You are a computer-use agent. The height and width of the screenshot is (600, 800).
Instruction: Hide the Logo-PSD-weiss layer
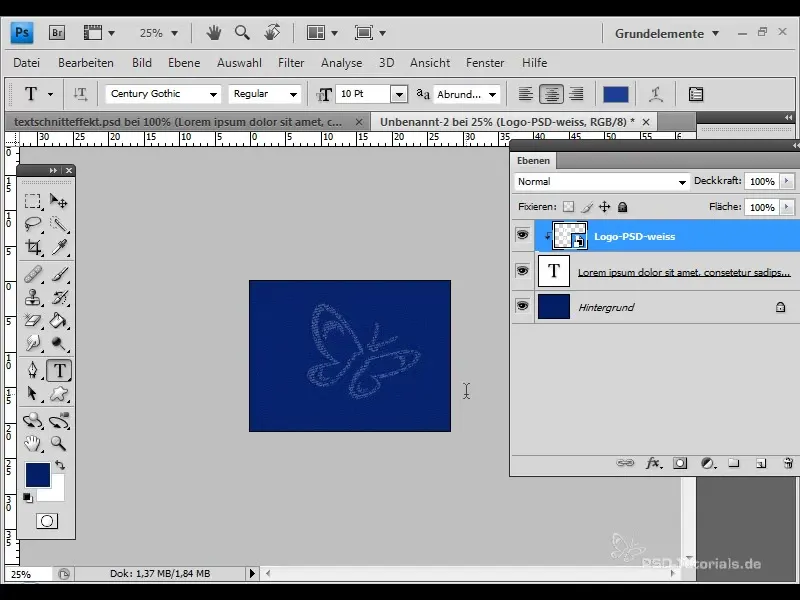tap(522, 235)
